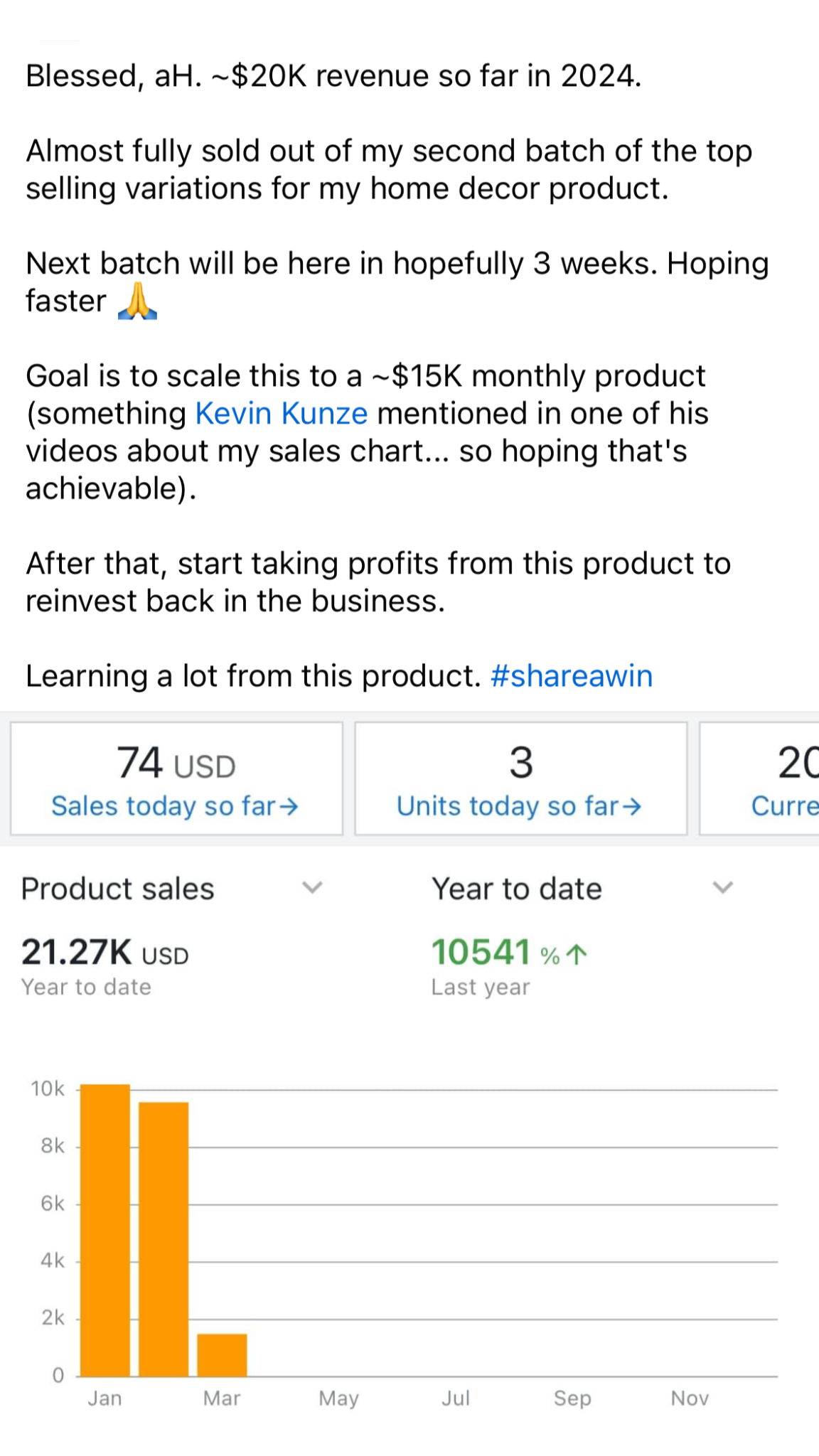Click the small March sales bar
Viewport: 819px width, 1456px height.
click(222, 1355)
